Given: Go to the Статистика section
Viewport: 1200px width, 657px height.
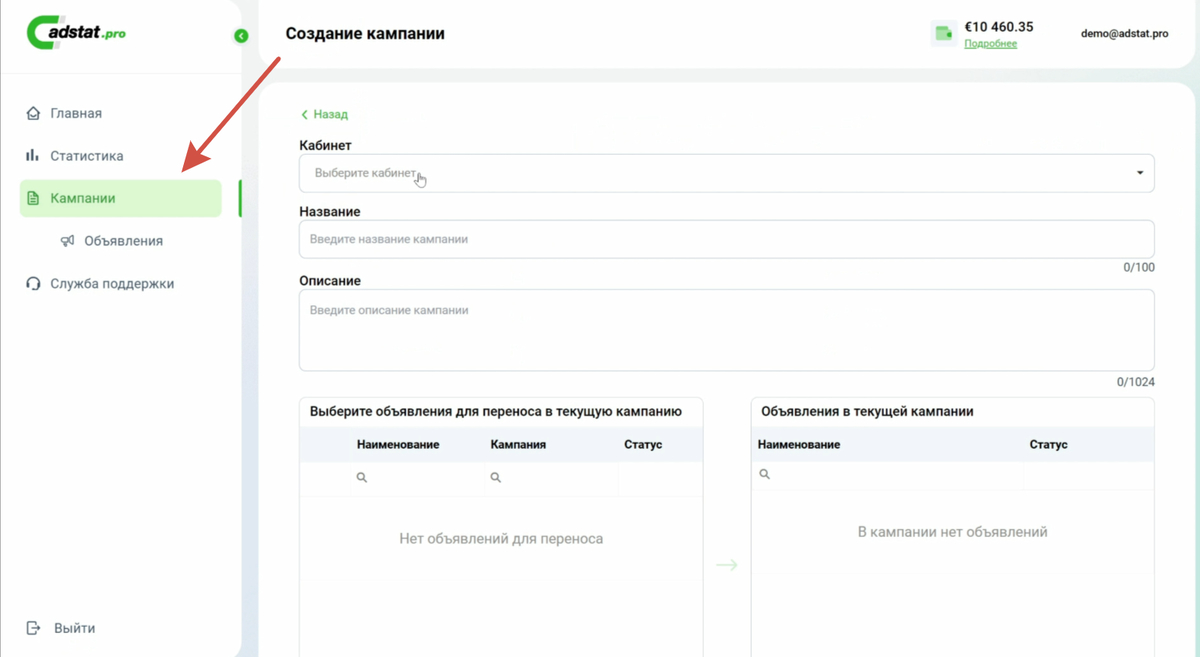Looking at the screenshot, I should [87, 156].
